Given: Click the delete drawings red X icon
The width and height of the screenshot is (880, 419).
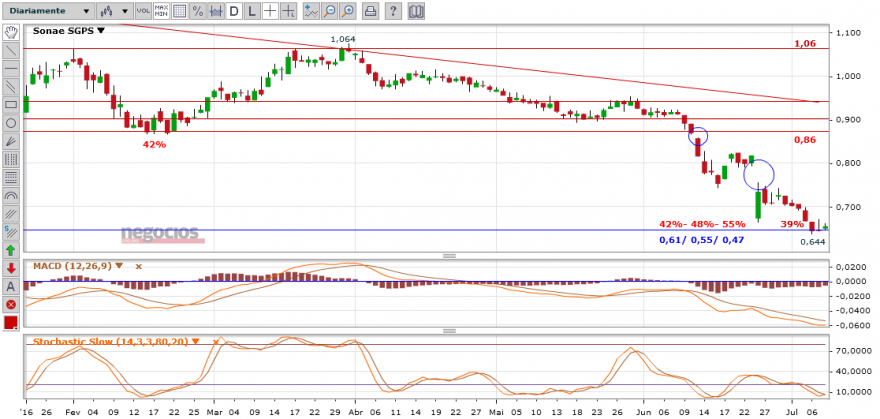Looking at the screenshot, I should point(11,305).
